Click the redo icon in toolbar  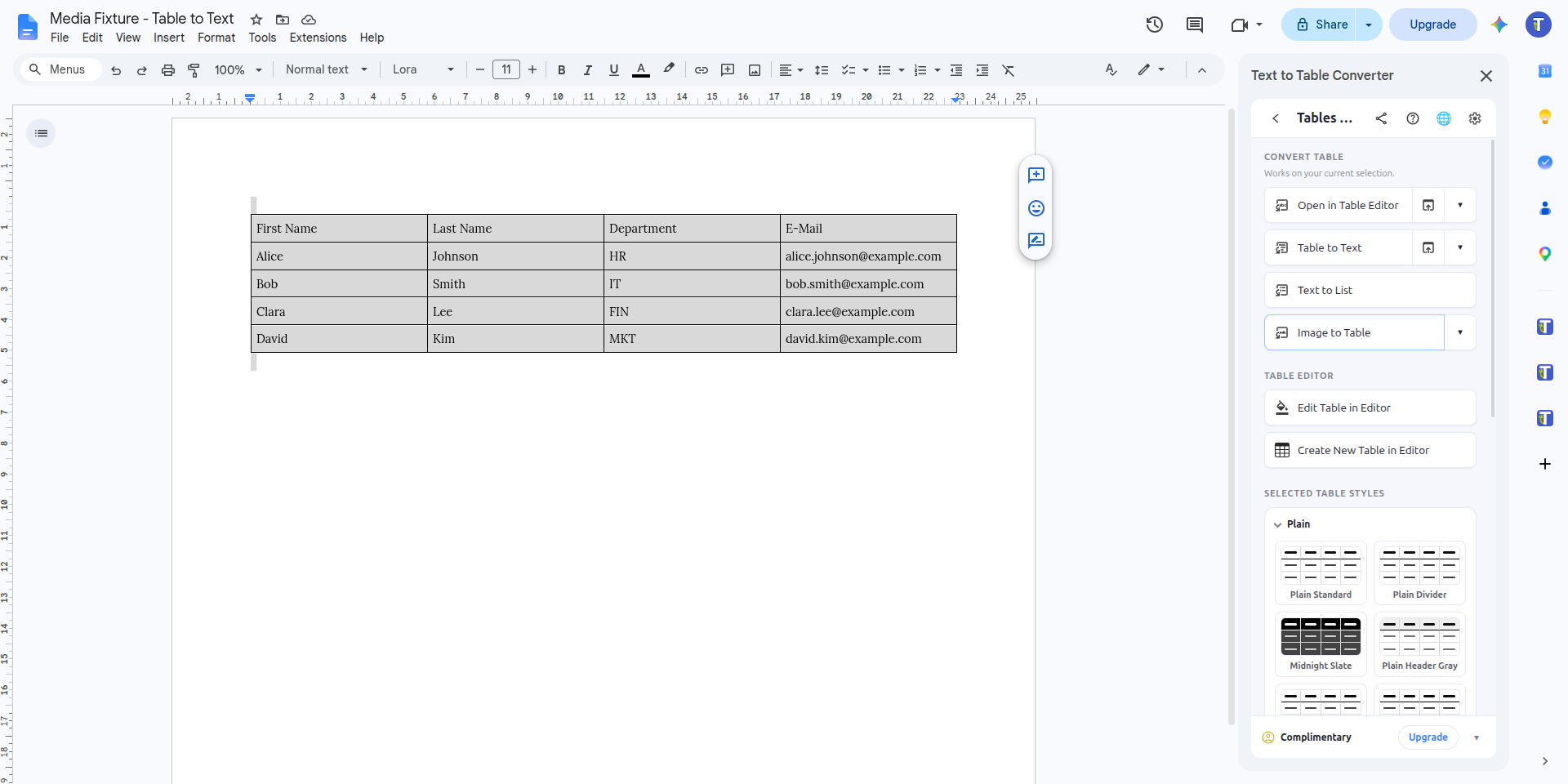point(142,70)
